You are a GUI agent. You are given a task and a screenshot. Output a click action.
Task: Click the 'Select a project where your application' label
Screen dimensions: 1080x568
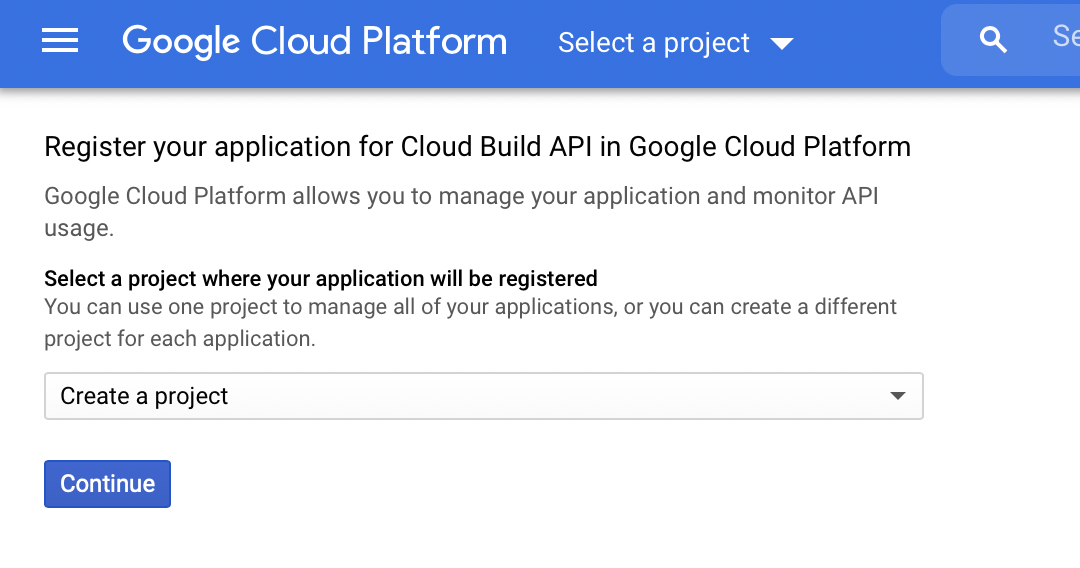(321, 279)
